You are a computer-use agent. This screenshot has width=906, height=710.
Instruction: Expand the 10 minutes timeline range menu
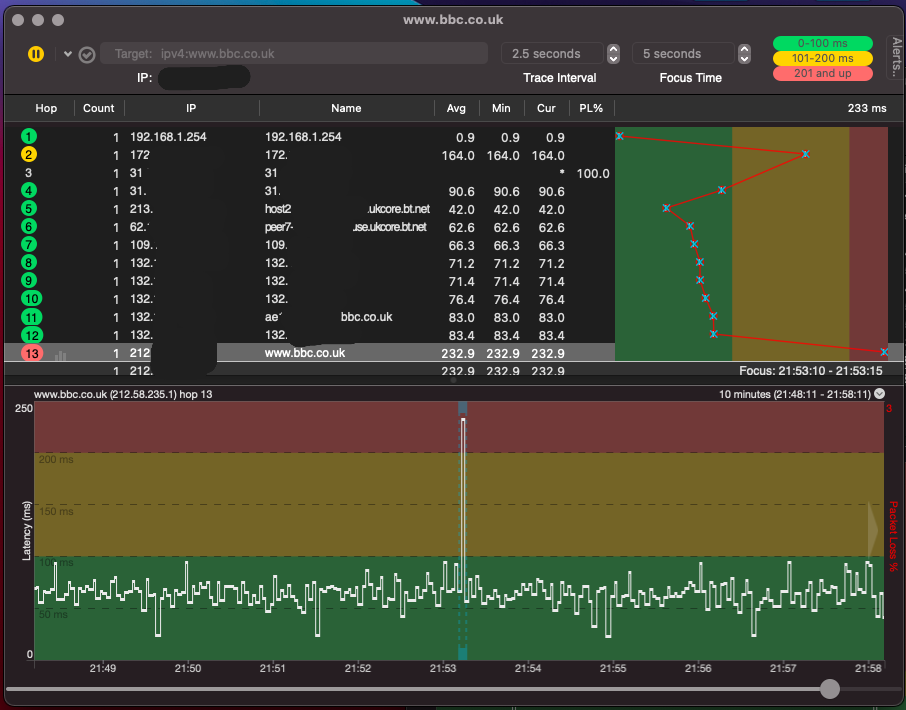coord(880,394)
